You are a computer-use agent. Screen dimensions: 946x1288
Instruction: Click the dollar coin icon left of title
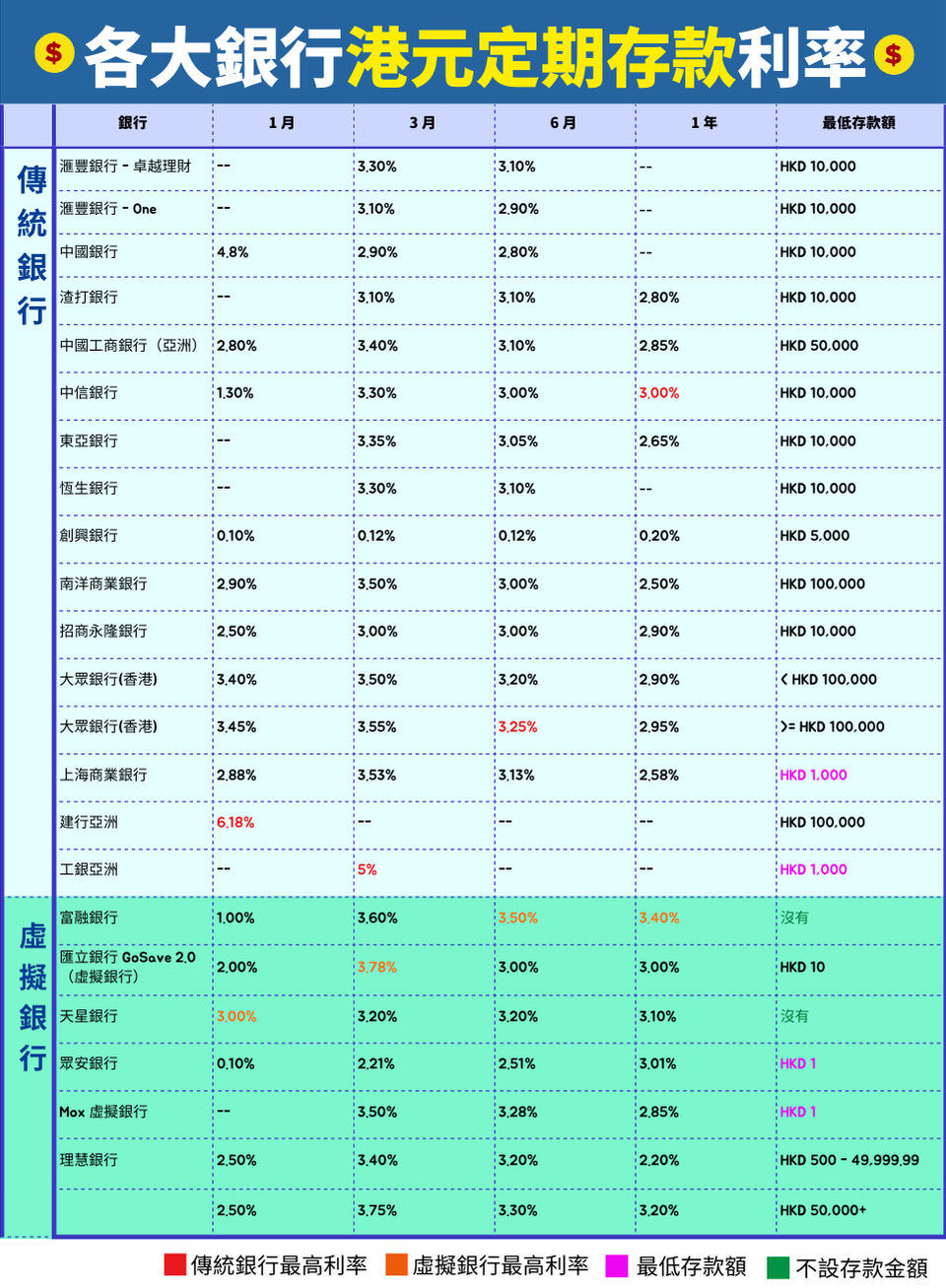tap(54, 53)
